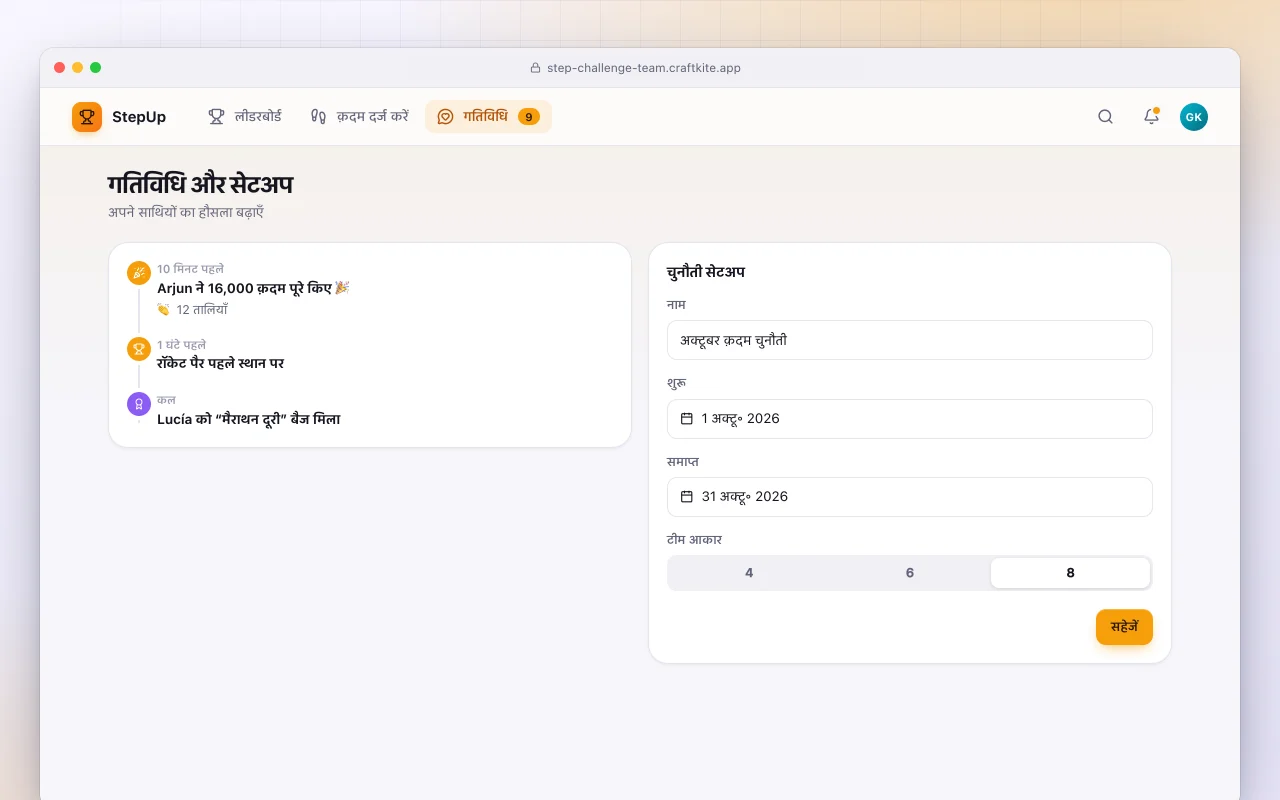Viewport: 1280px width, 800px height.
Task: Click the green macOS maximize button
Action: [x=95, y=68]
